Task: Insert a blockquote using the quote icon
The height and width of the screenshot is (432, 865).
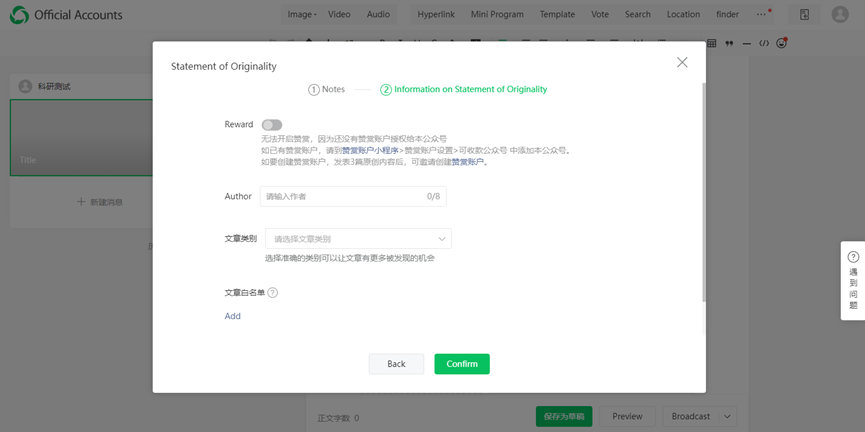Action: point(729,44)
